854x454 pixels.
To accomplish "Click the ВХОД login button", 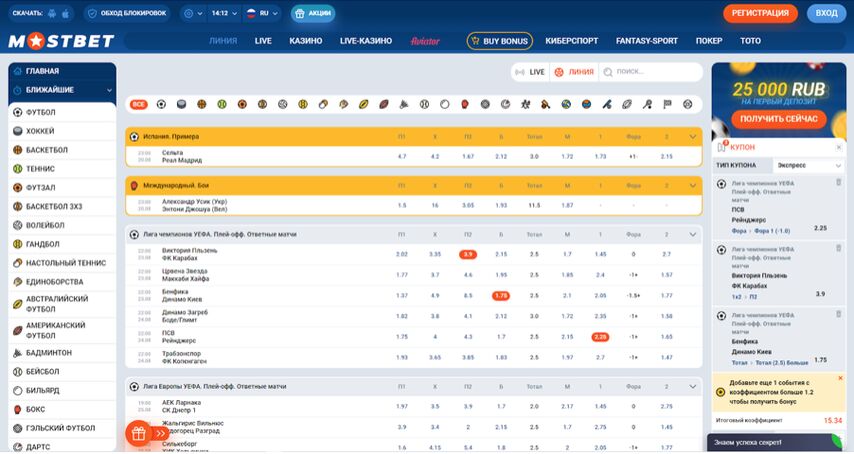I will 826,14.
